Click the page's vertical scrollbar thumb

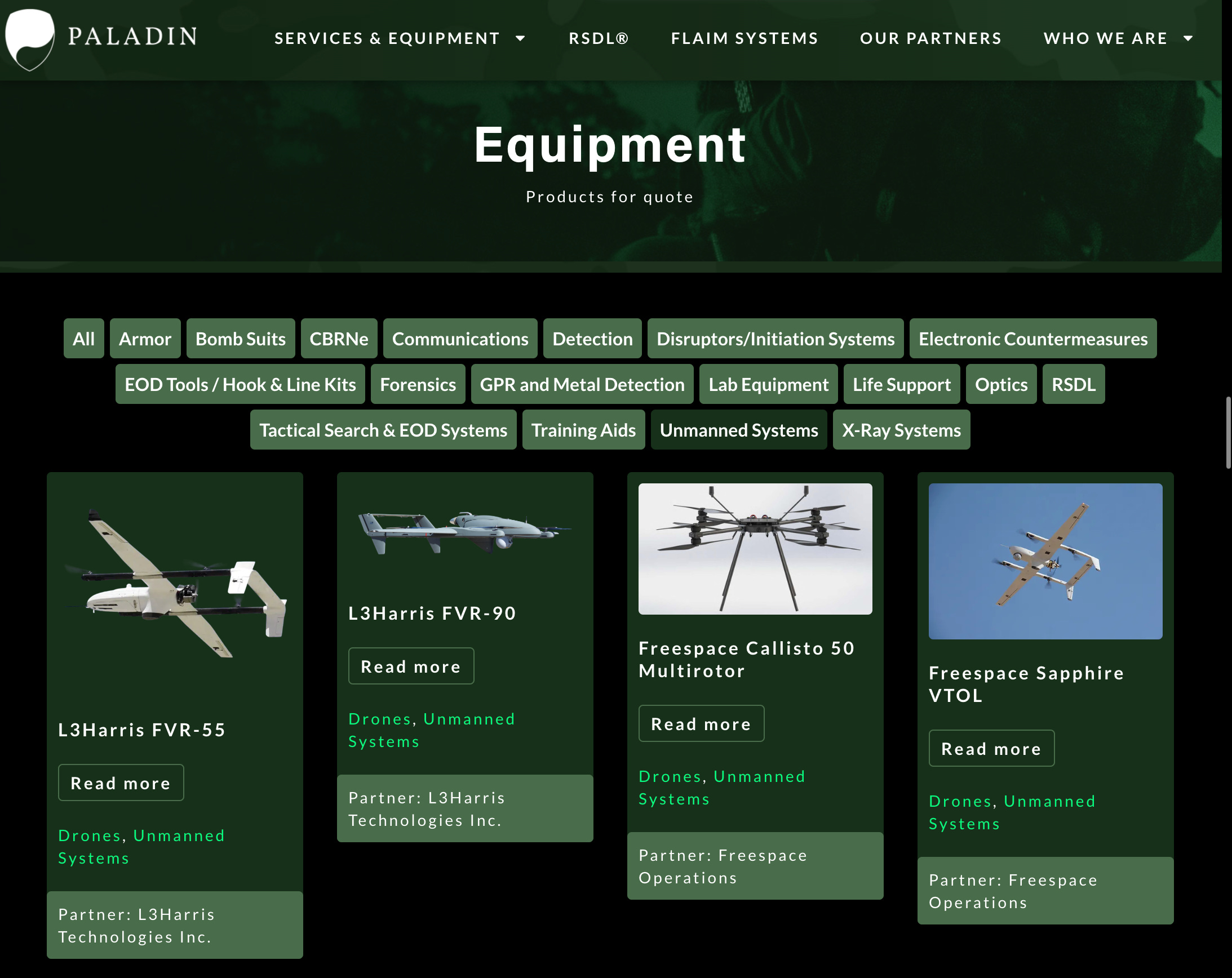point(1227,433)
